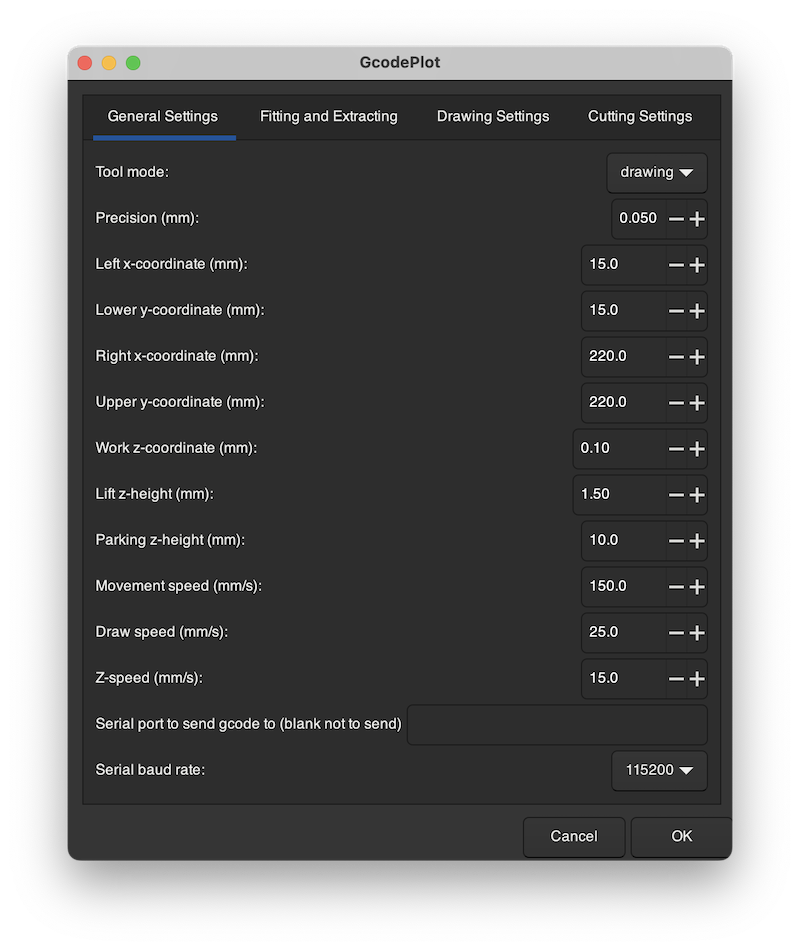Increase the Movement speed with plus
Image resolution: width=800 pixels, height=950 pixels.
point(697,587)
